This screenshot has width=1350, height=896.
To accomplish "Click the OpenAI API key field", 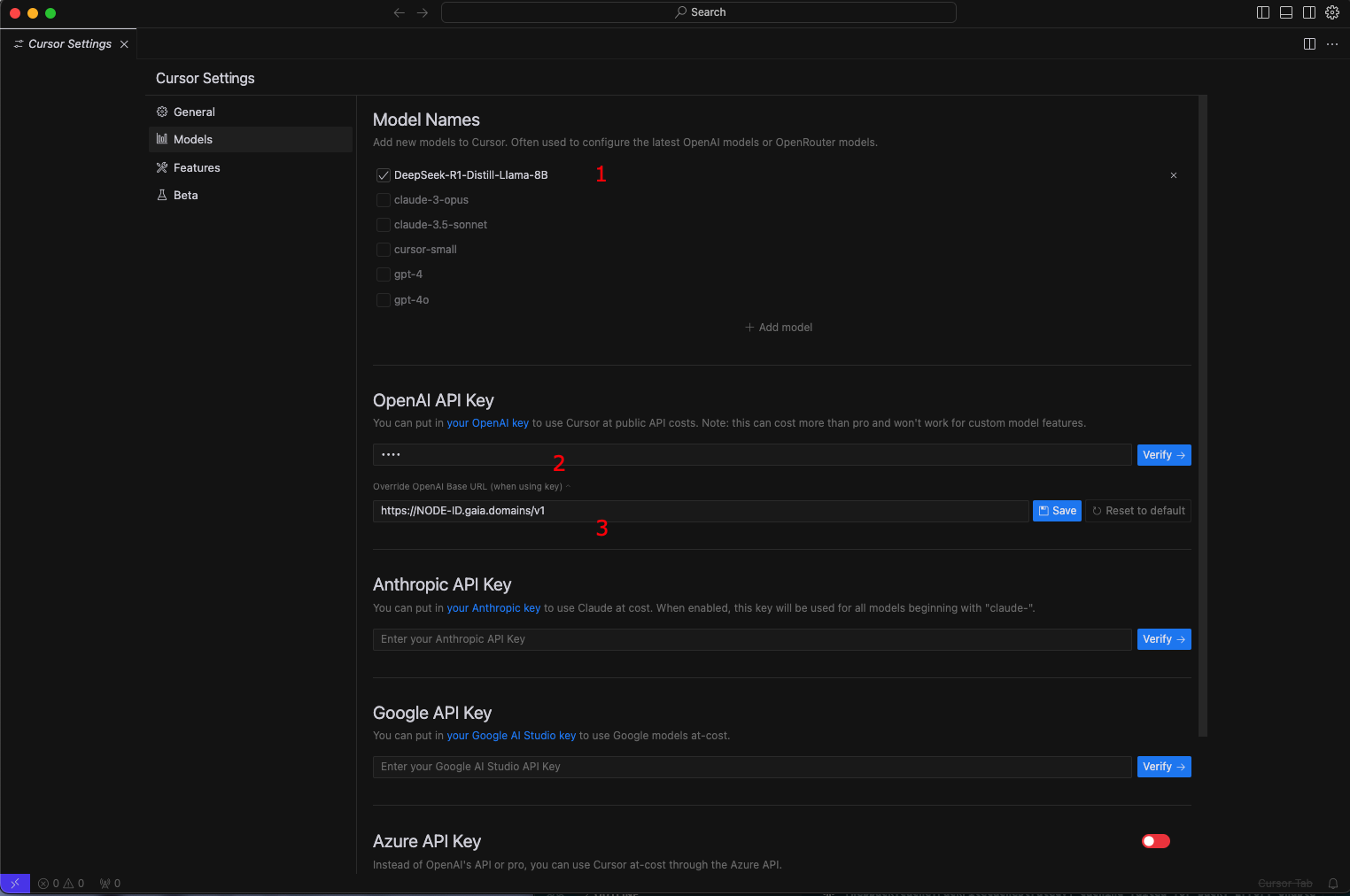I will pos(752,455).
